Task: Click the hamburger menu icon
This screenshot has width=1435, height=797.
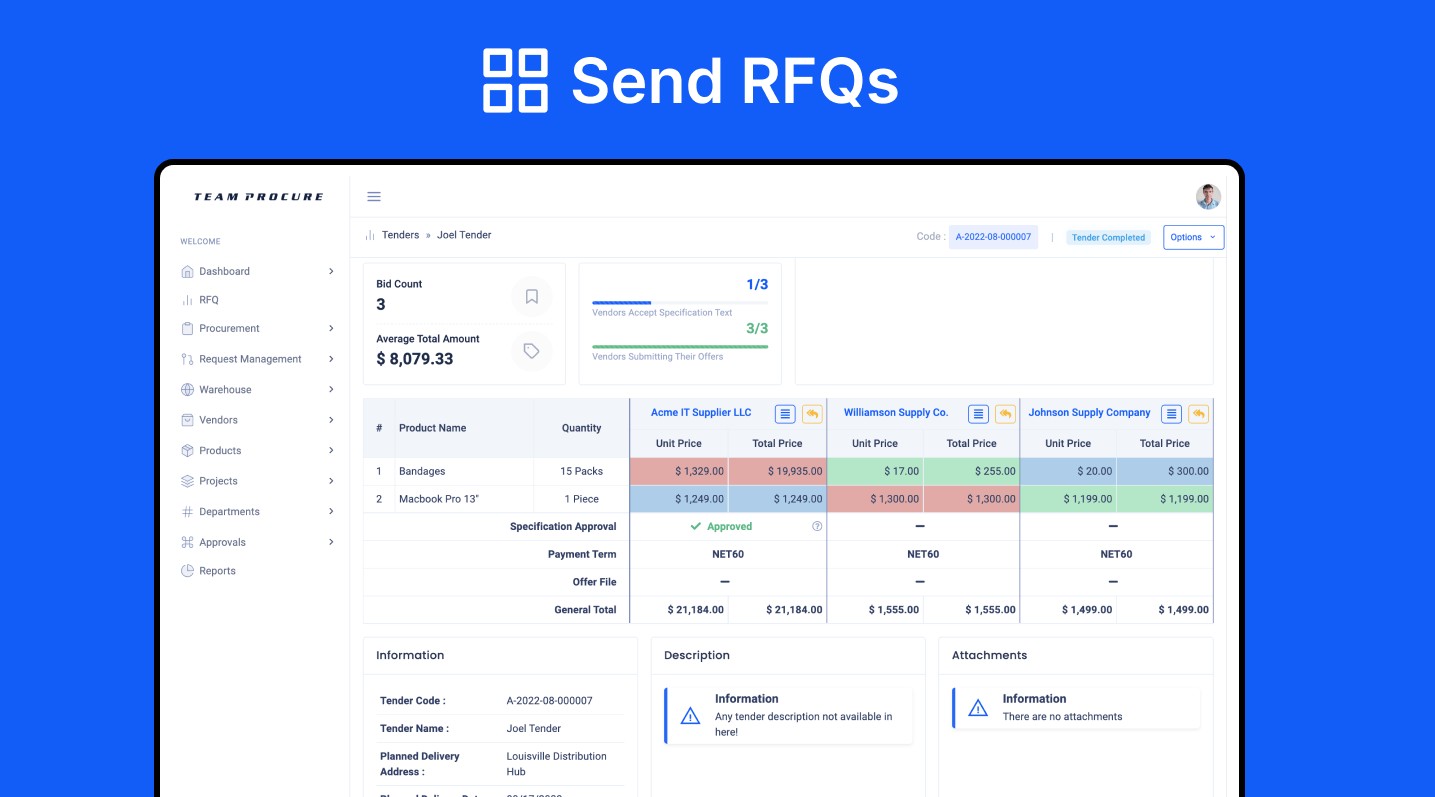Action: point(374,197)
